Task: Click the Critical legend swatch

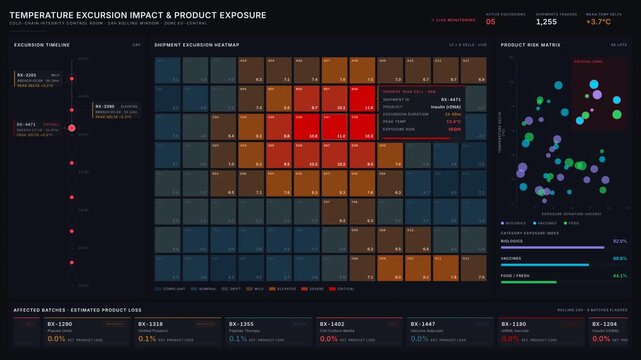Action: (332, 289)
